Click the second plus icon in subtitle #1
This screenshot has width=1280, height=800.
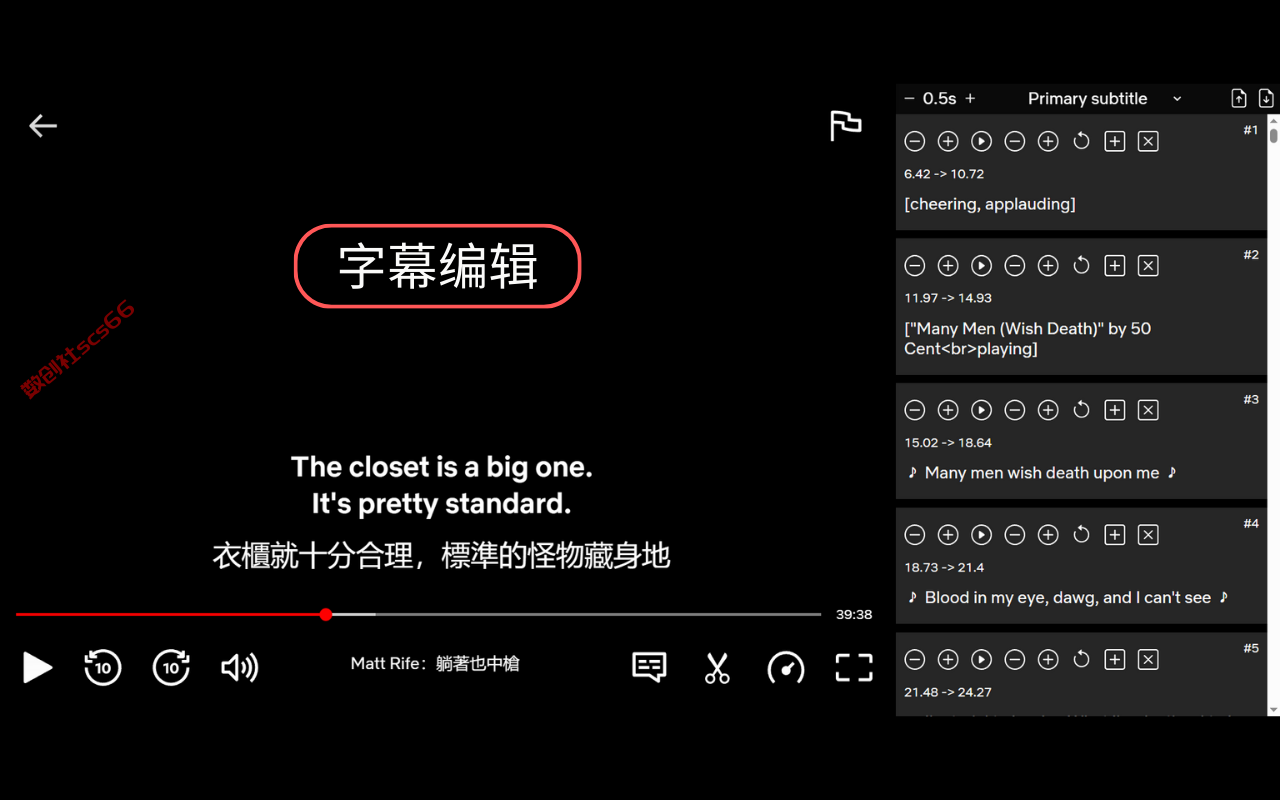click(x=1048, y=141)
